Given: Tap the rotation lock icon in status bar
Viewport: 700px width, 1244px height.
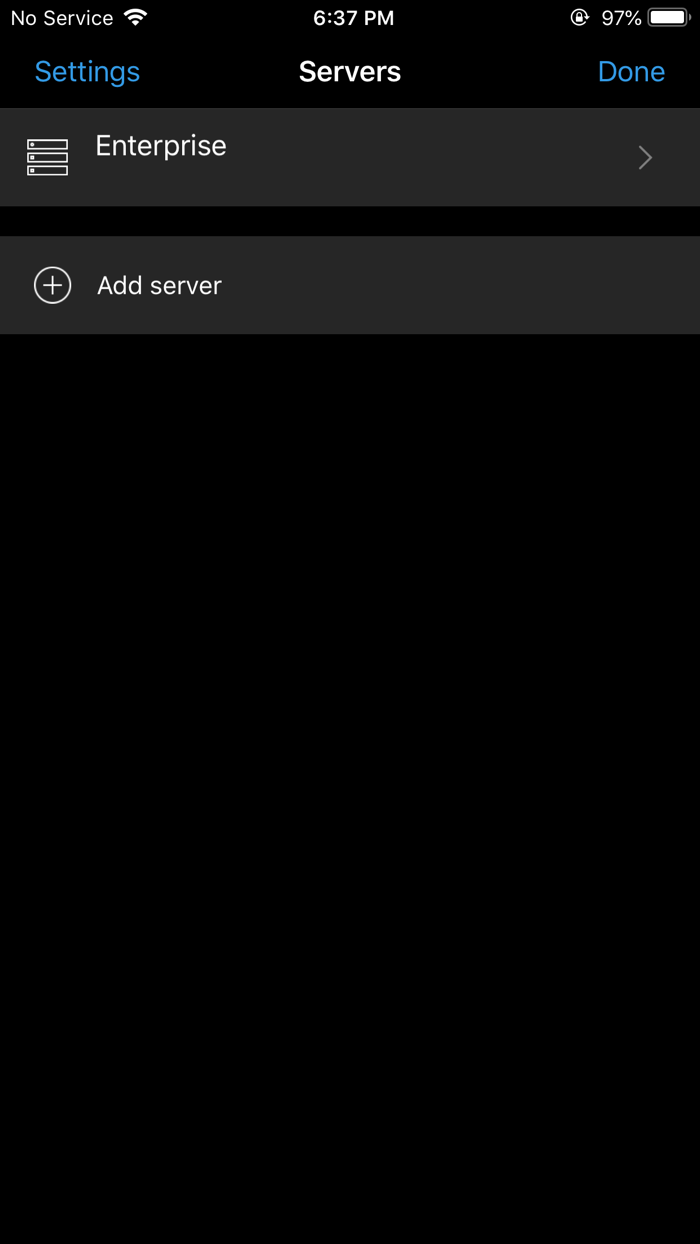Looking at the screenshot, I should (579, 17).
